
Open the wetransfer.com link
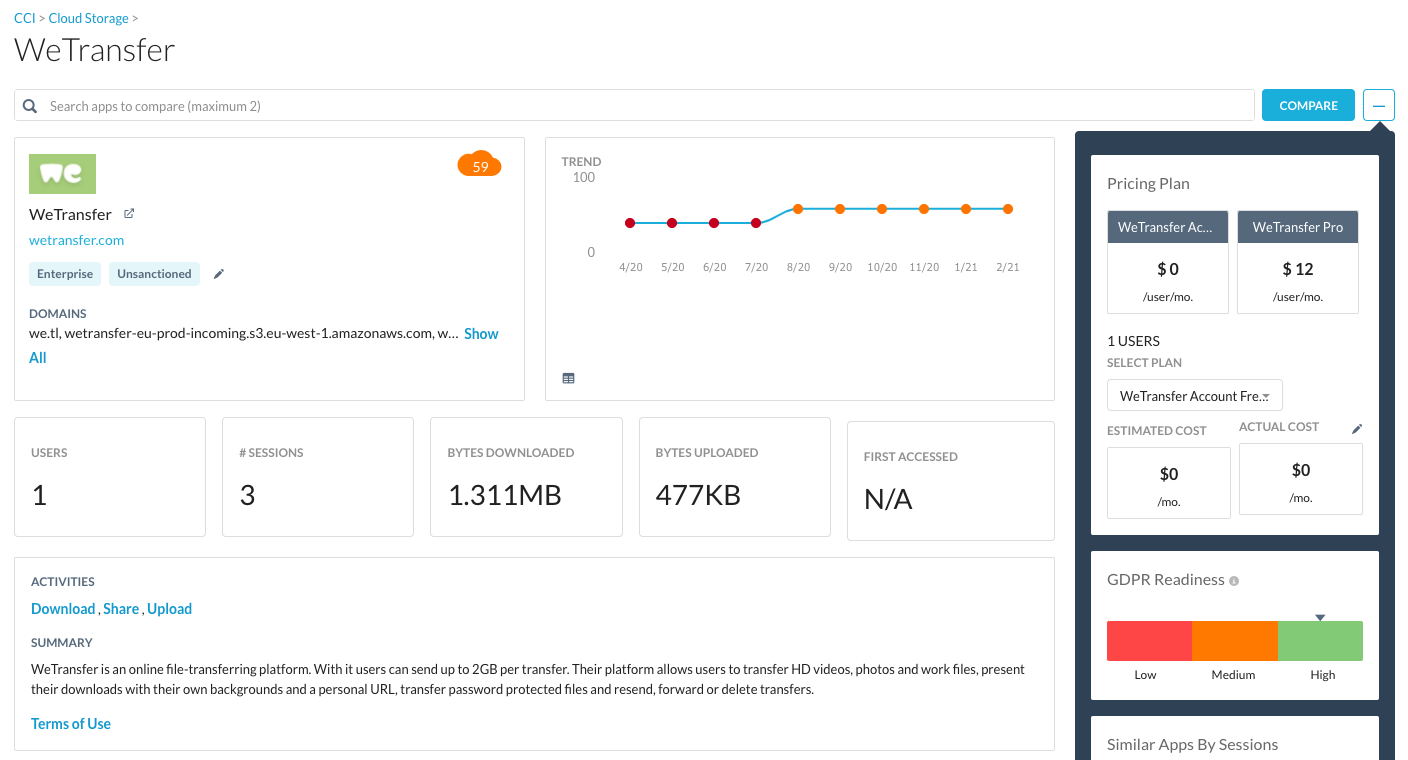click(x=77, y=240)
